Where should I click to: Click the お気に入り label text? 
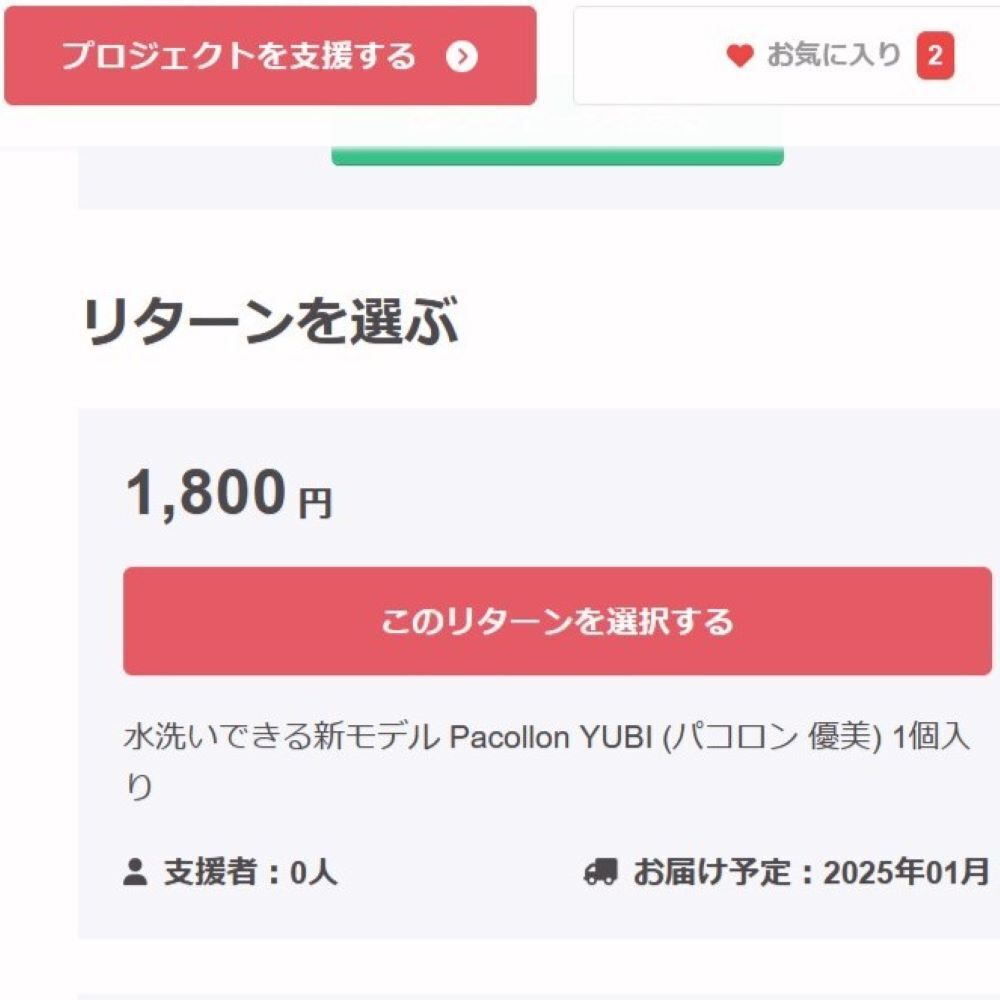834,54
